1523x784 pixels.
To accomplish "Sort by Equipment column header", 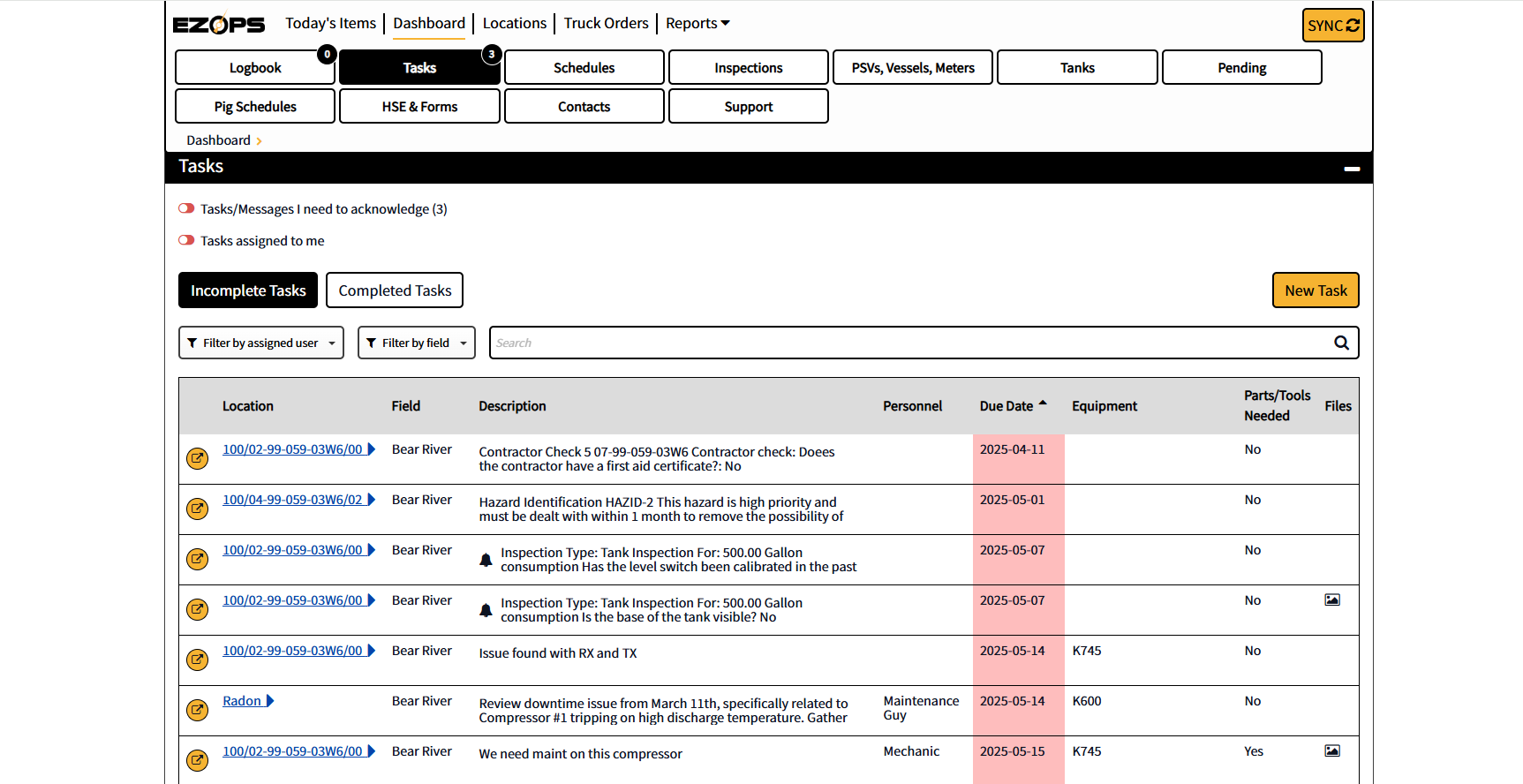I will click(x=1105, y=406).
